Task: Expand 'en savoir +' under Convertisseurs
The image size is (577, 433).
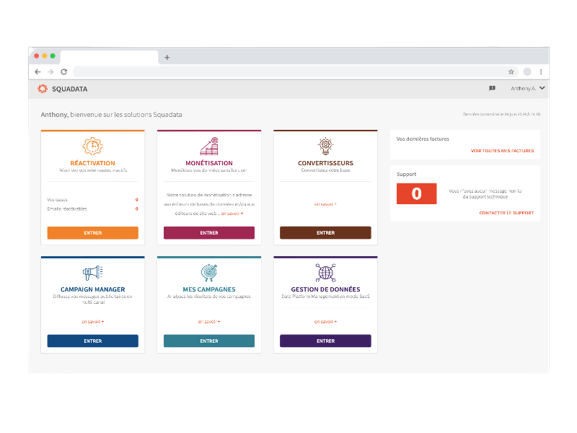Action: 325,204
